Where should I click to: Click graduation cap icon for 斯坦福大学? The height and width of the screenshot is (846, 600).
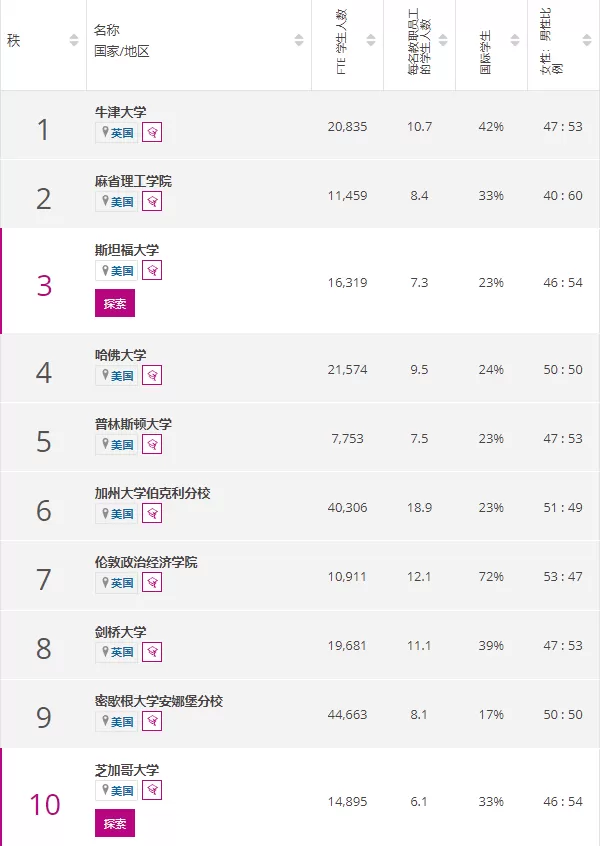pyautogui.click(x=152, y=270)
